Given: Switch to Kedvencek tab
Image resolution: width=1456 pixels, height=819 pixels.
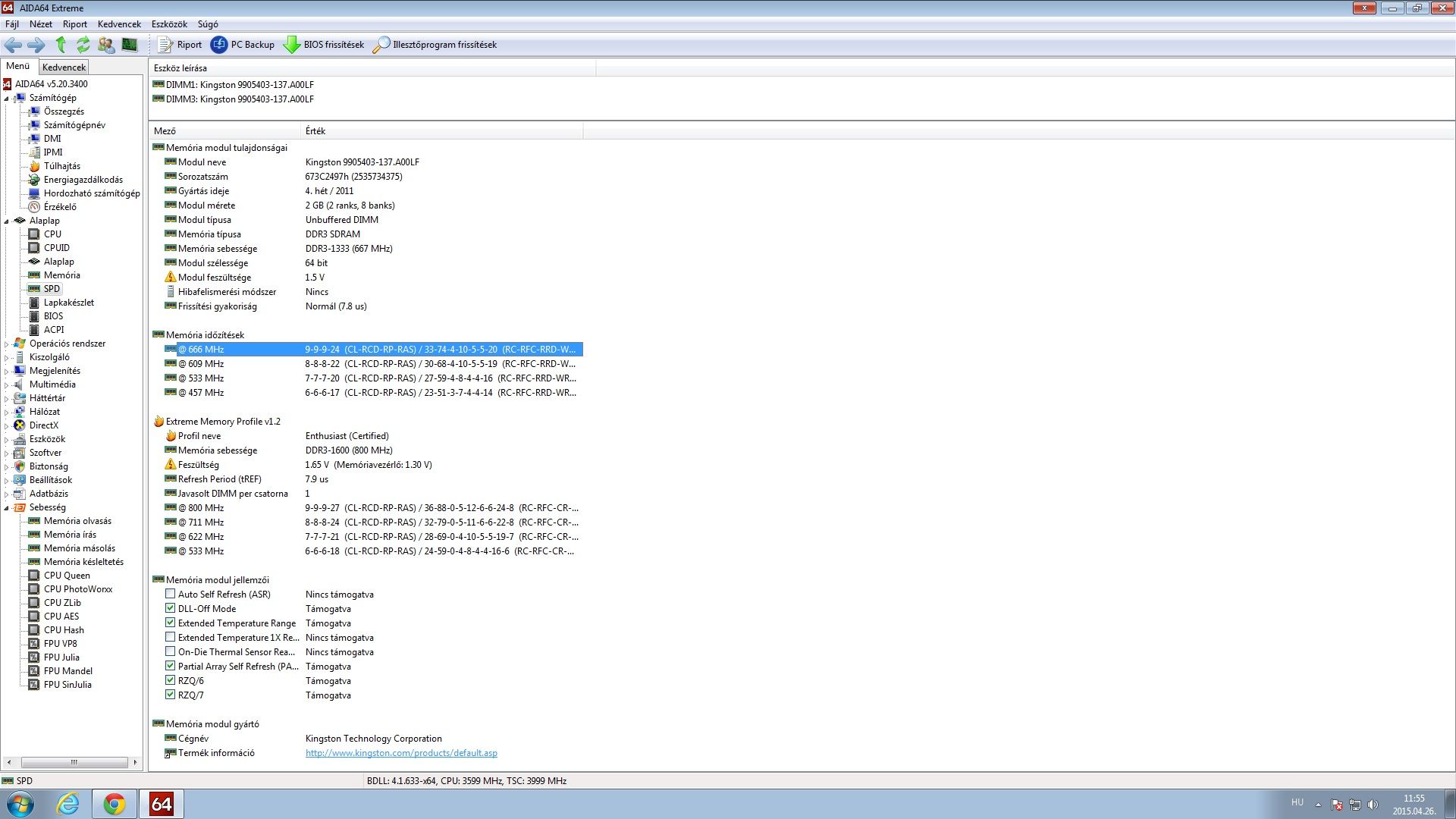Looking at the screenshot, I should click(x=64, y=67).
